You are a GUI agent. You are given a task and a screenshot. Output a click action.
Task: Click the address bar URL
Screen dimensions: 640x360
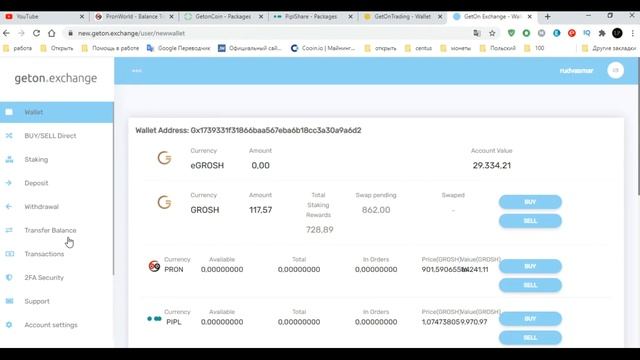(131, 33)
